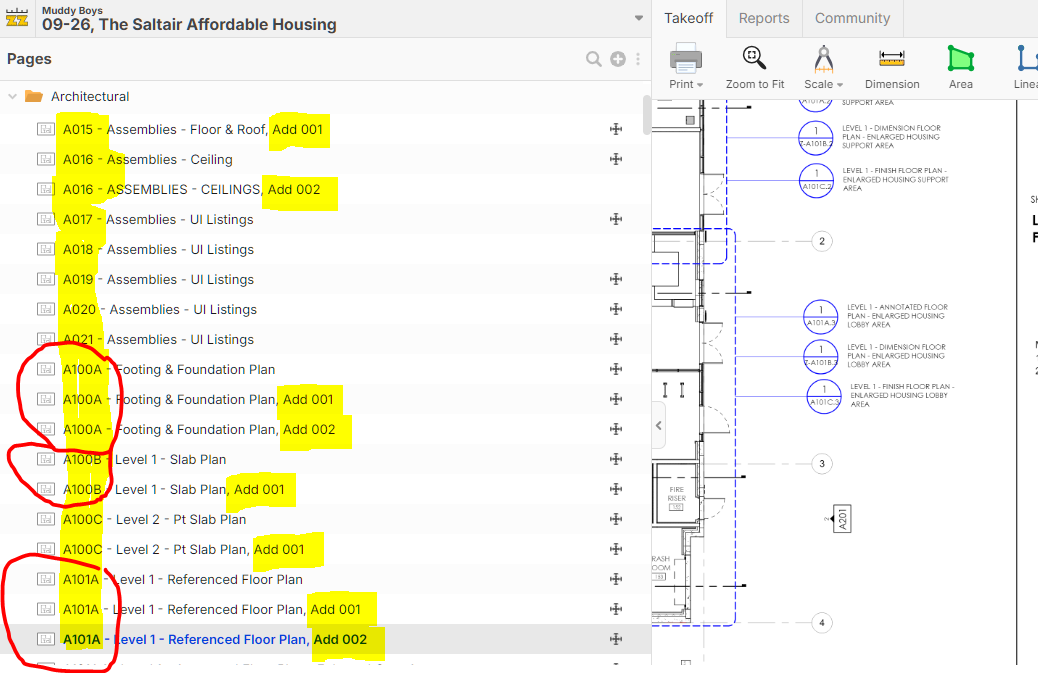
Task: Click the Print tool icon
Action: coord(686,60)
